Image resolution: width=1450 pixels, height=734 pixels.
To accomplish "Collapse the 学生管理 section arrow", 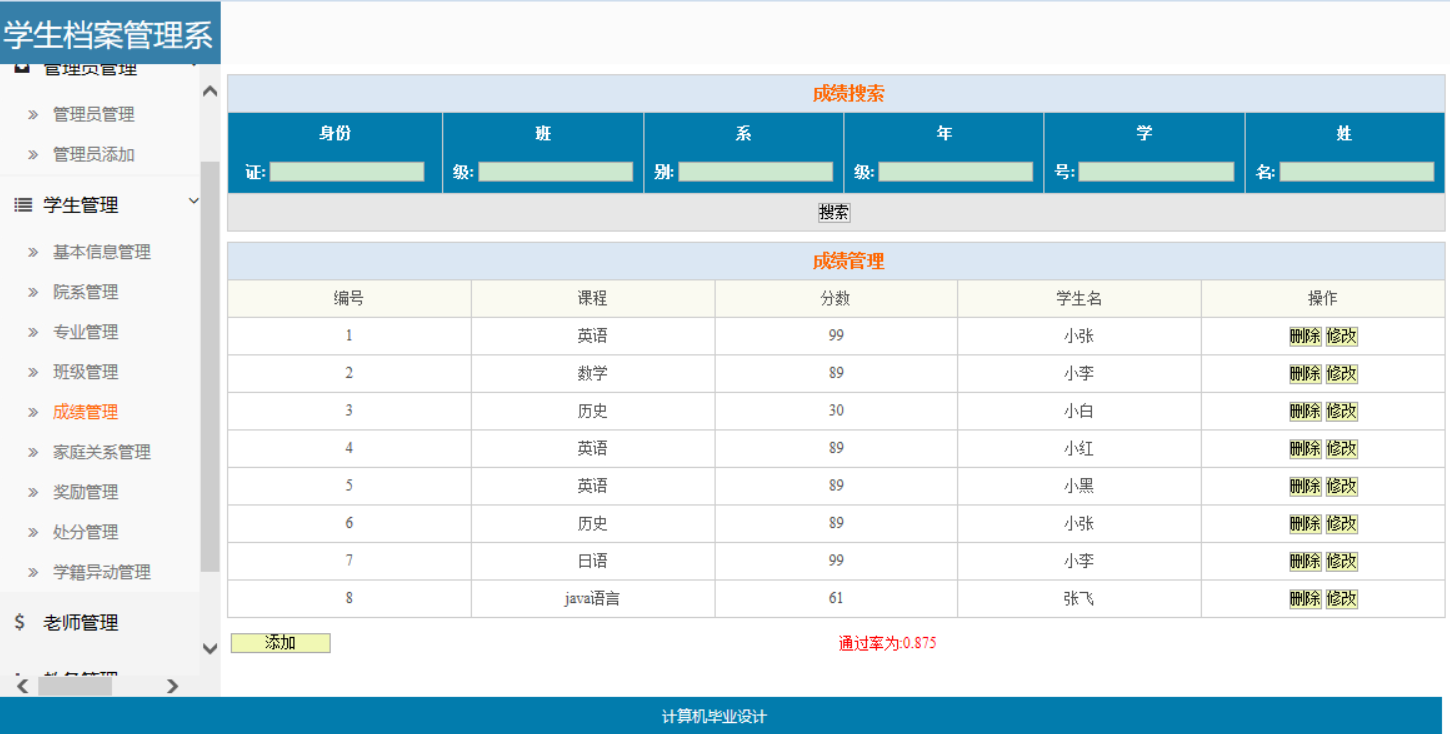I will [194, 202].
